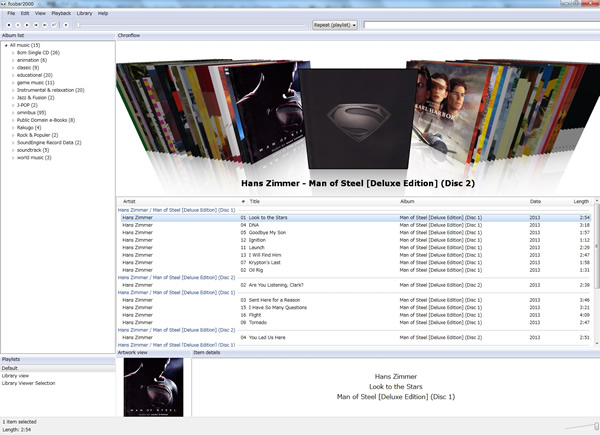Select track 11 Launch
The height and width of the screenshot is (435, 600).
[x=356, y=248]
